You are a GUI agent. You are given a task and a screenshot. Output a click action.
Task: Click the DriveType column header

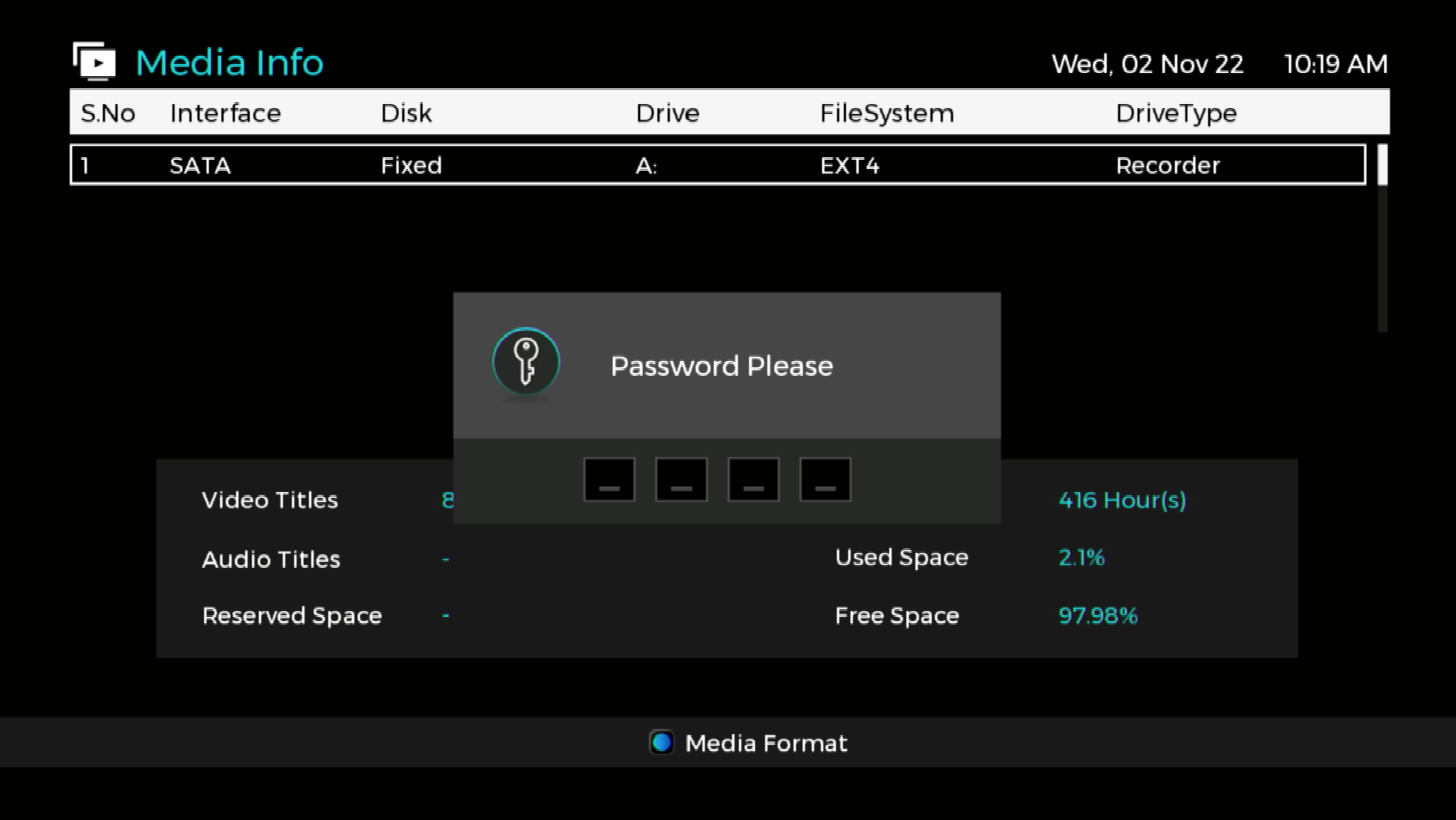[1175, 112]
